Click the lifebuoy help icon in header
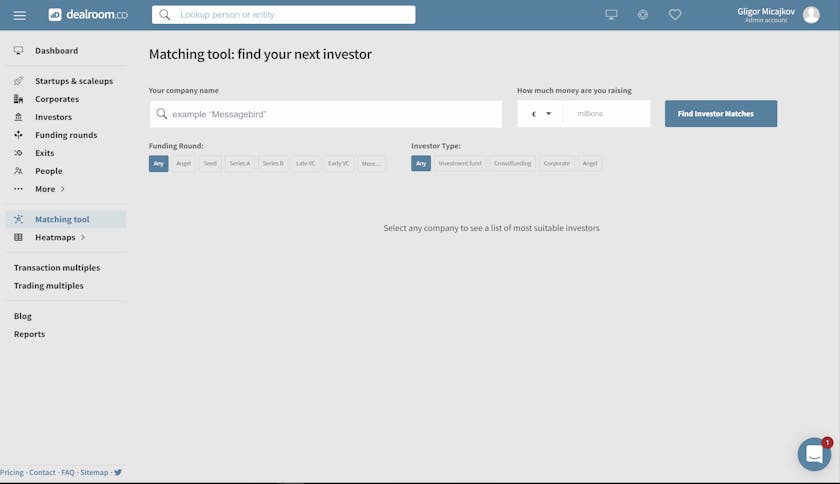Image resolution: width=840 pixels, height=484 pixels. click(x=643, y=15)
